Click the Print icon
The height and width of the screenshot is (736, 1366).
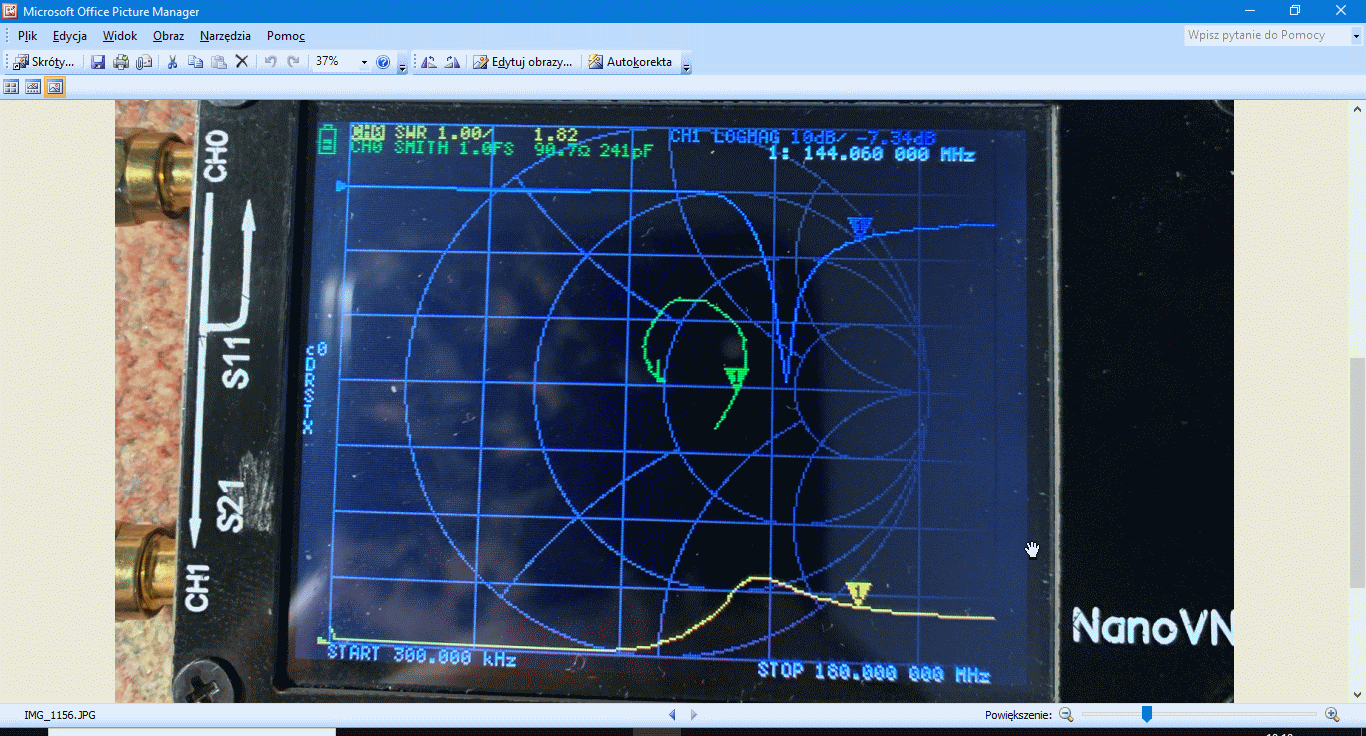(121, 62)
